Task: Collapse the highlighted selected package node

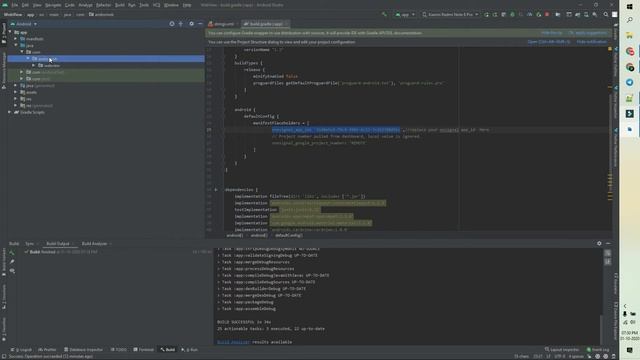Action: click(28, 59)
